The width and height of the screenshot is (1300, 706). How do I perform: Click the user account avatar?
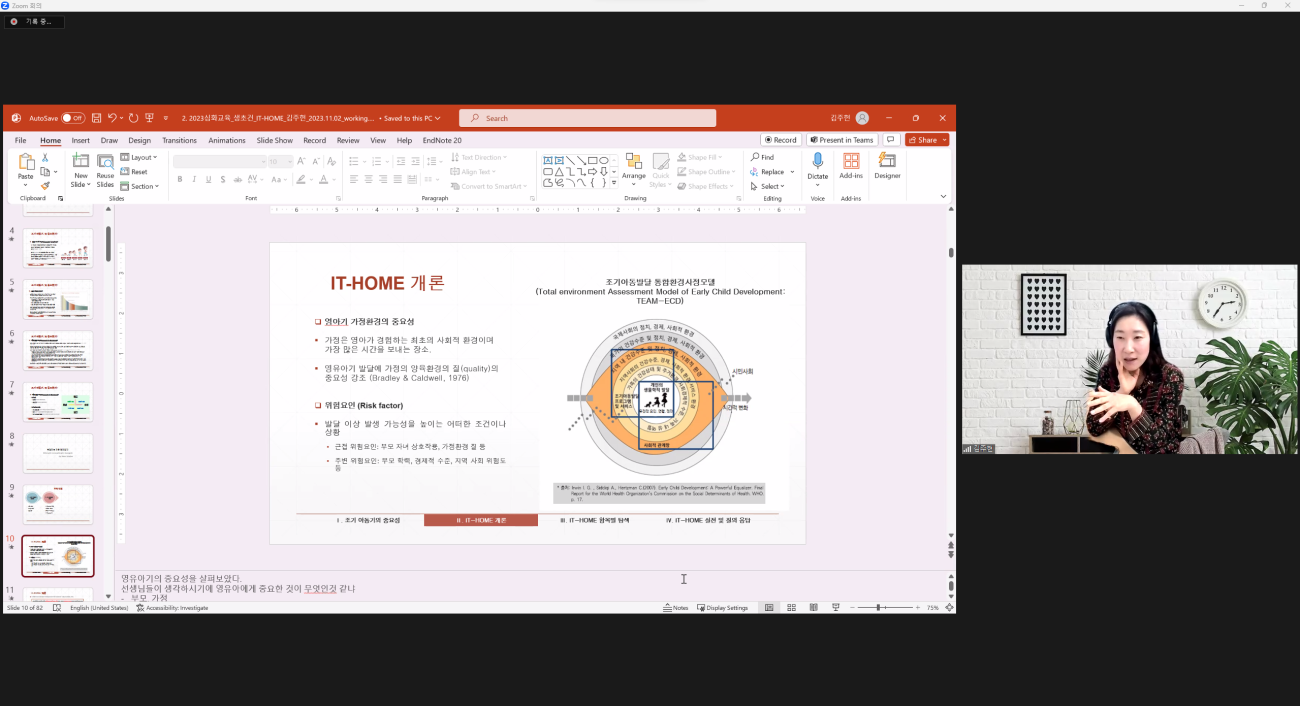(862, 118)
